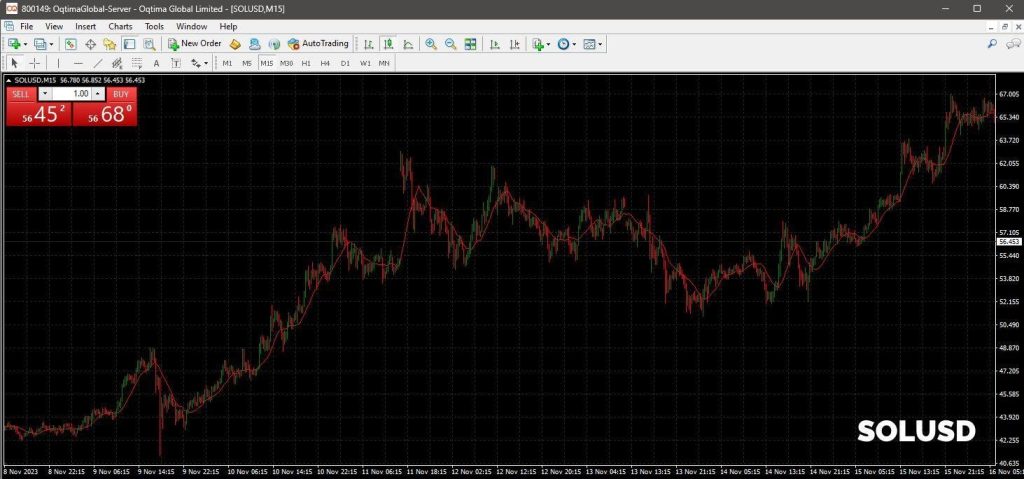Click the BUY one-click trading button
This screenshot has height=479, width=1024.
121,93
